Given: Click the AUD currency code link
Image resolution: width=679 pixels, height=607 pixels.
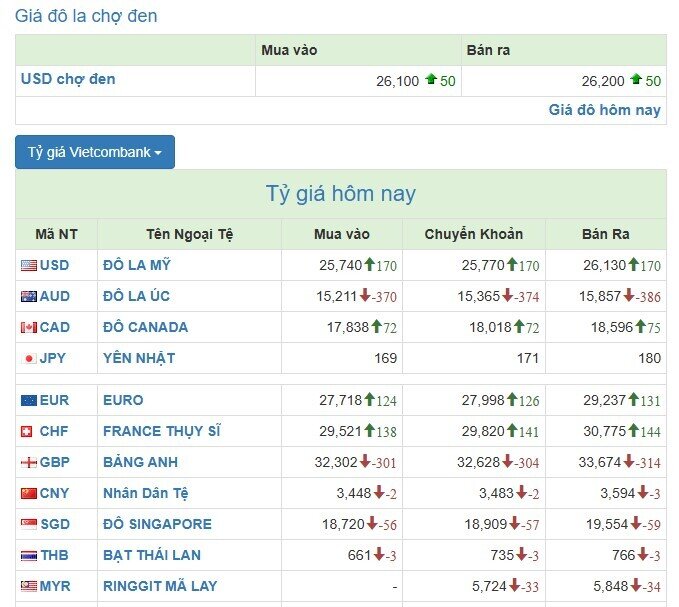Looking at the screenshot, I should [55, 297].
